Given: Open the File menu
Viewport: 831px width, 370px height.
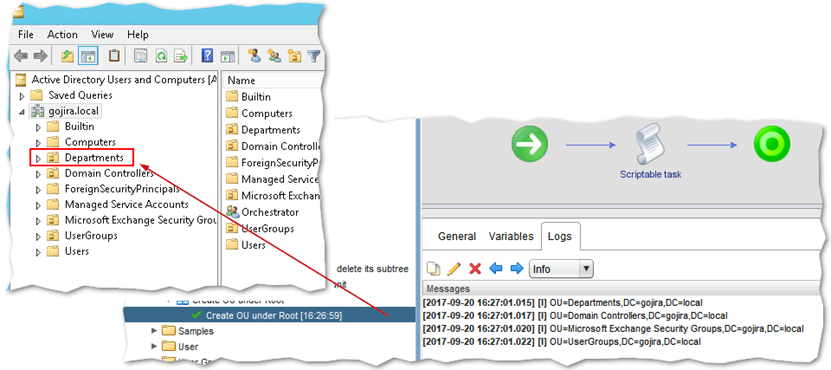Looking at the screenshot, I should [25, 34].
